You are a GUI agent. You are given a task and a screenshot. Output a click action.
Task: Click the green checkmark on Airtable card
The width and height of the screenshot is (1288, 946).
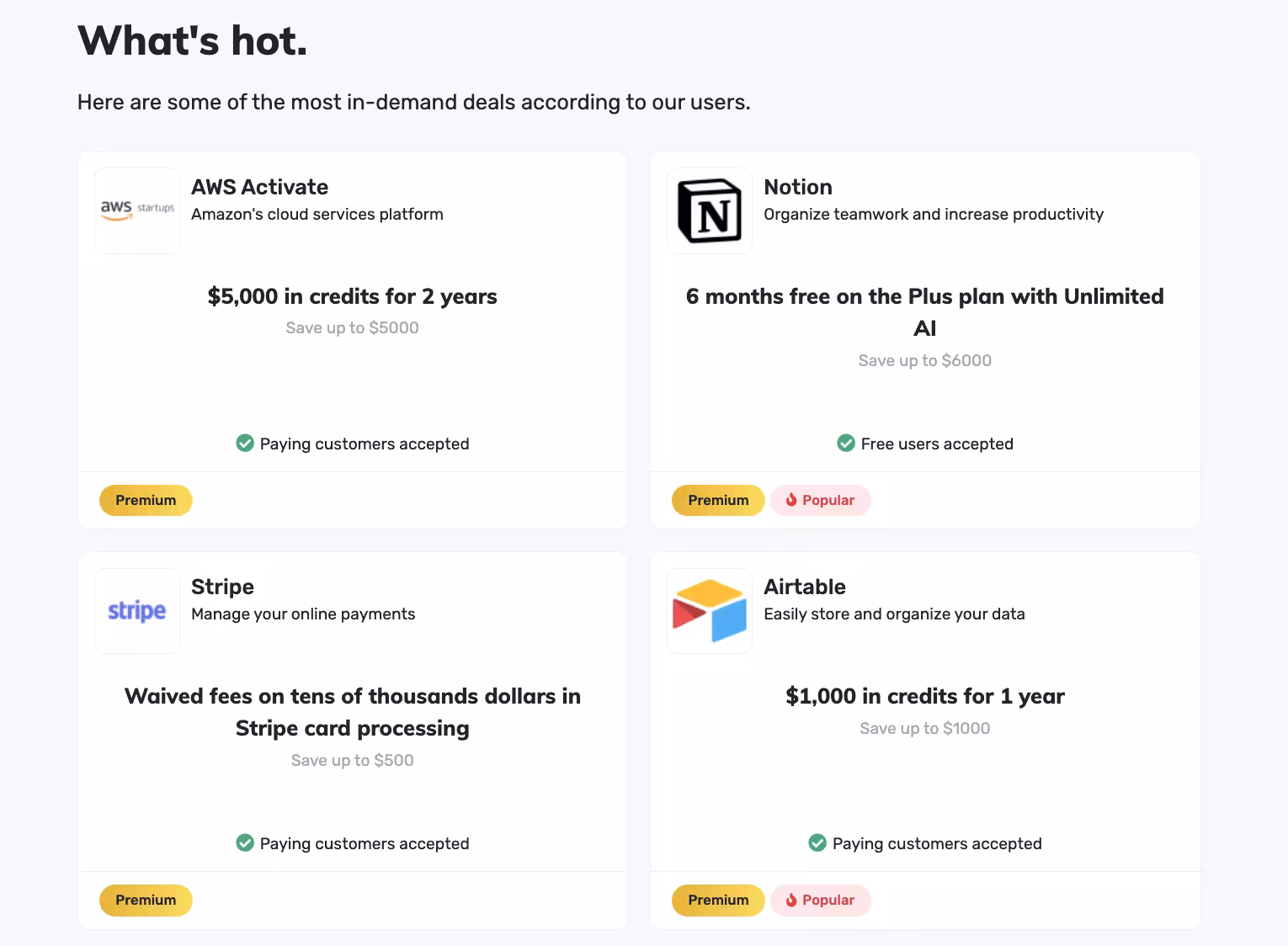tap(817, 843)
